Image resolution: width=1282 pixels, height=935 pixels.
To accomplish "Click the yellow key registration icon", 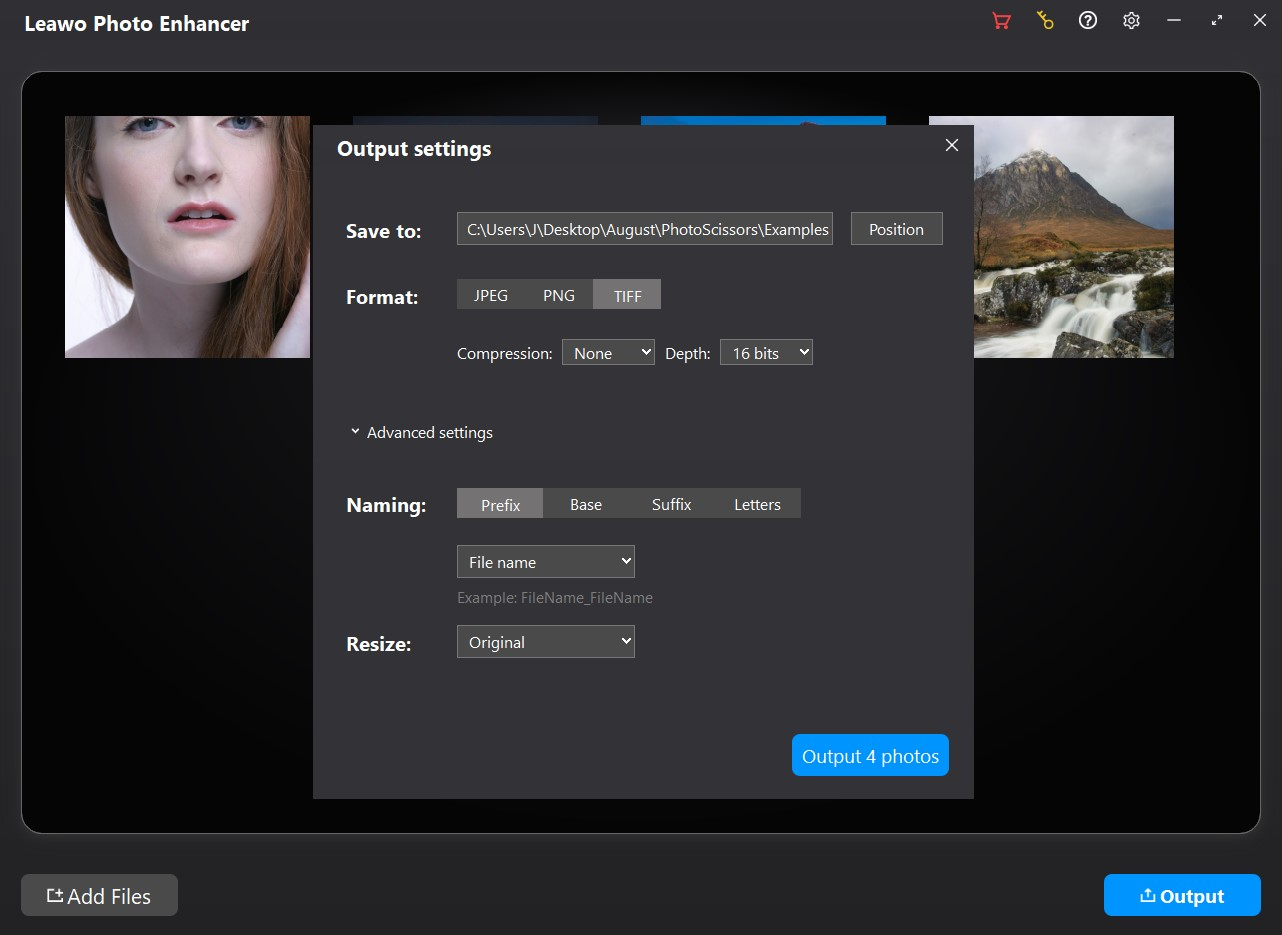I will (1045, 21).
